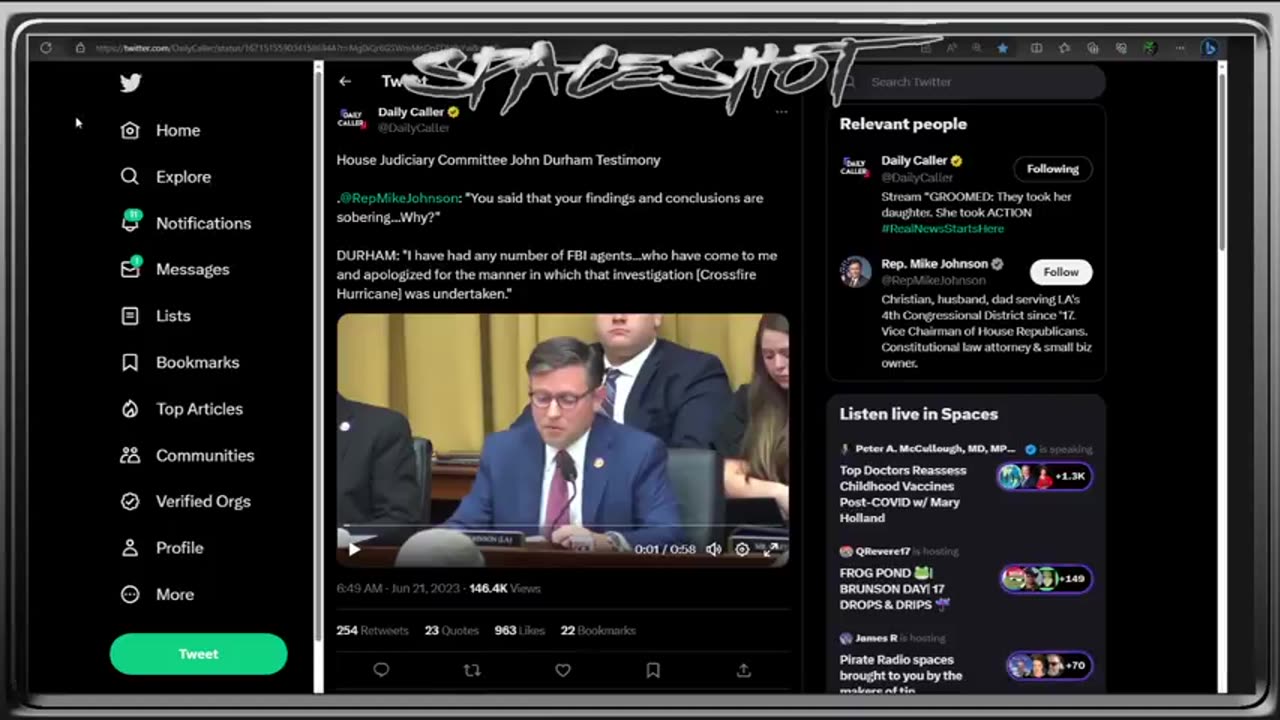Seek on the video progress bar
Viewport: 1280px width, 720px height.
pos(563,526)
